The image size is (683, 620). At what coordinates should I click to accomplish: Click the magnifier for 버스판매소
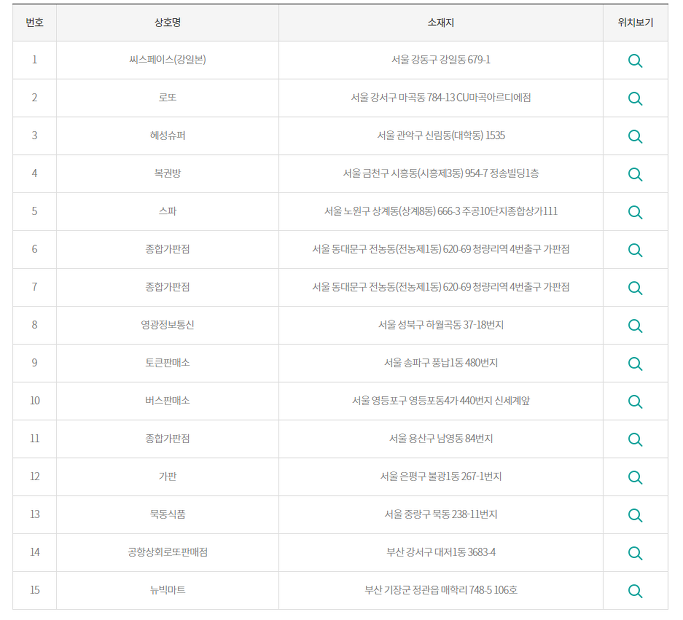(x=635, y=402)
